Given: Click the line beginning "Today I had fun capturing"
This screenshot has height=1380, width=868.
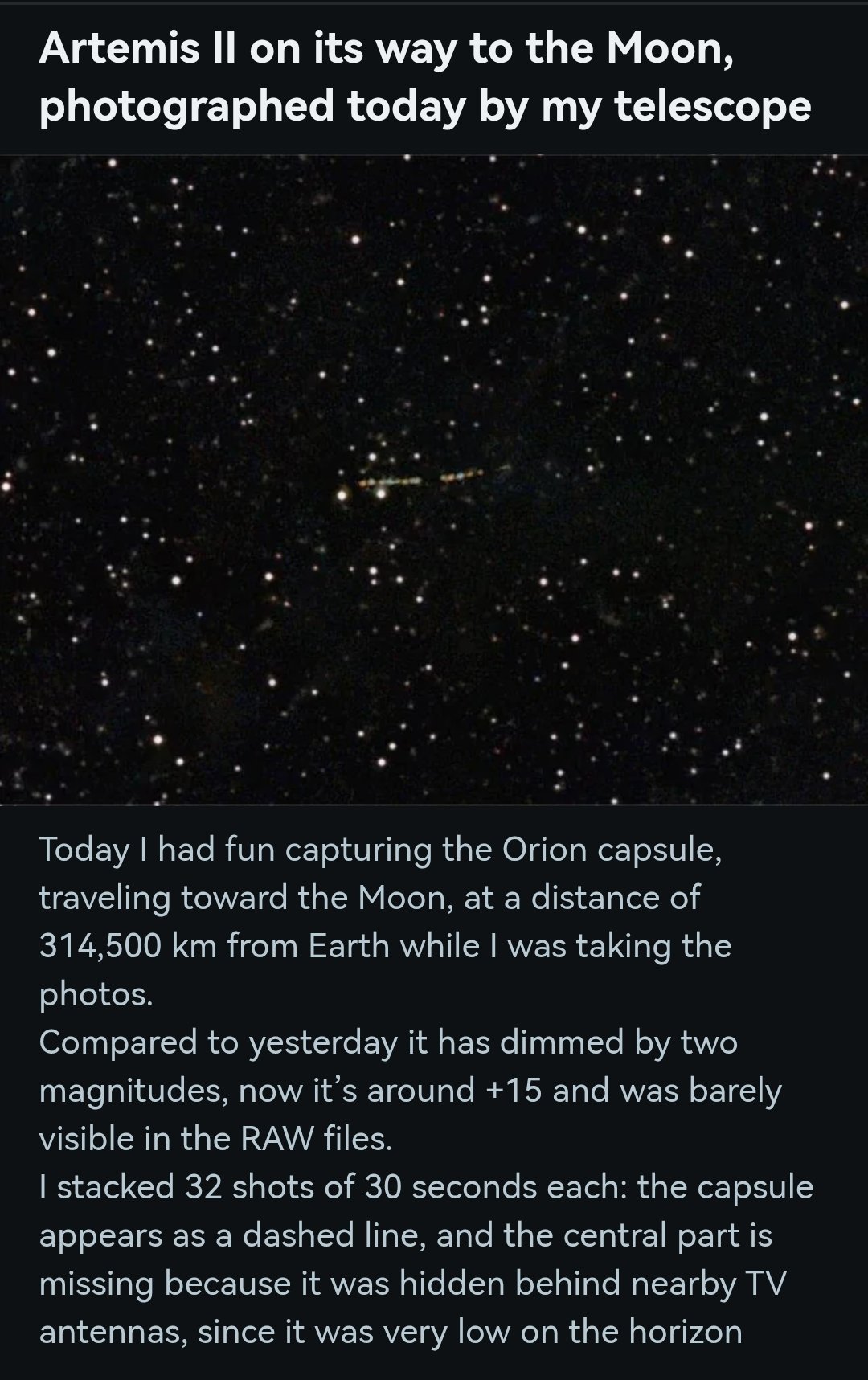Looking at the screenshot, I should tap(379, 850).
